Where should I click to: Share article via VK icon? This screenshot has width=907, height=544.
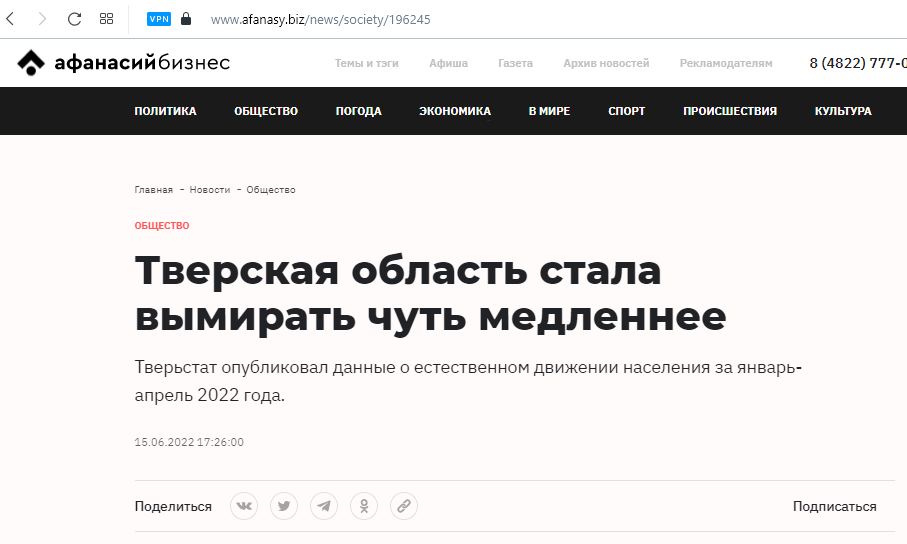pyautogui.click(x=244, y=506)
